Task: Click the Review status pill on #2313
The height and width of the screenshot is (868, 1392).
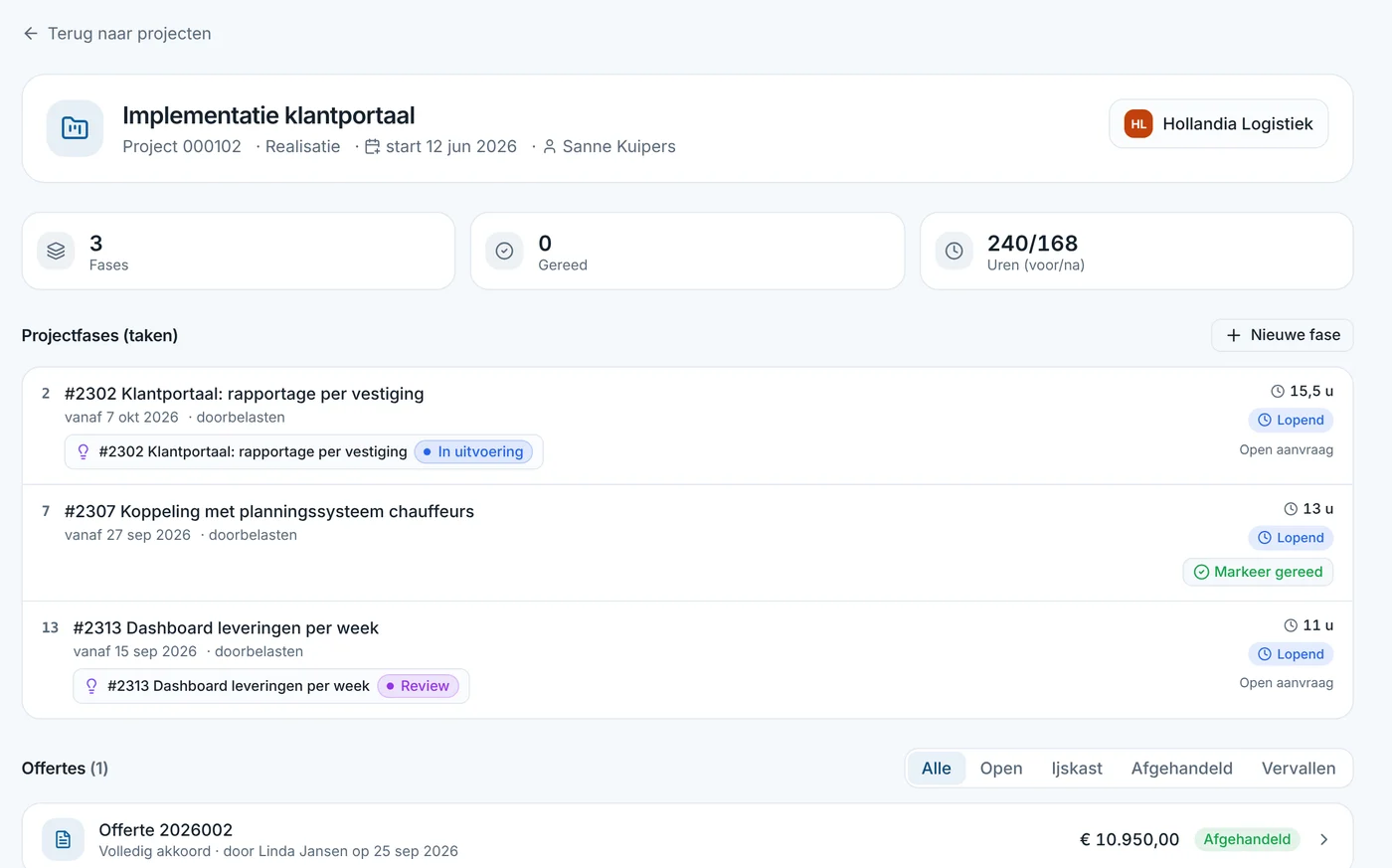Action: click(x=418, y=686)
